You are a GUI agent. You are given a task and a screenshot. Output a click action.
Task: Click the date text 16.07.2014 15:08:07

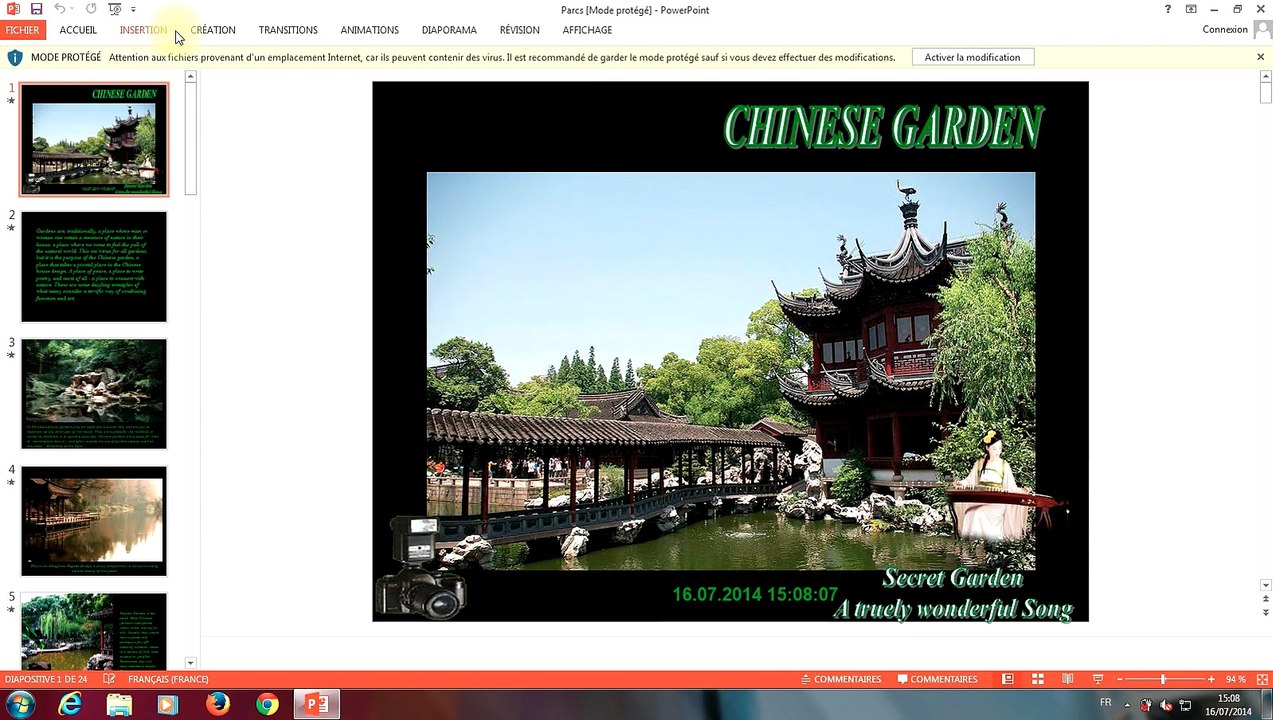click(x=755, y=594)
